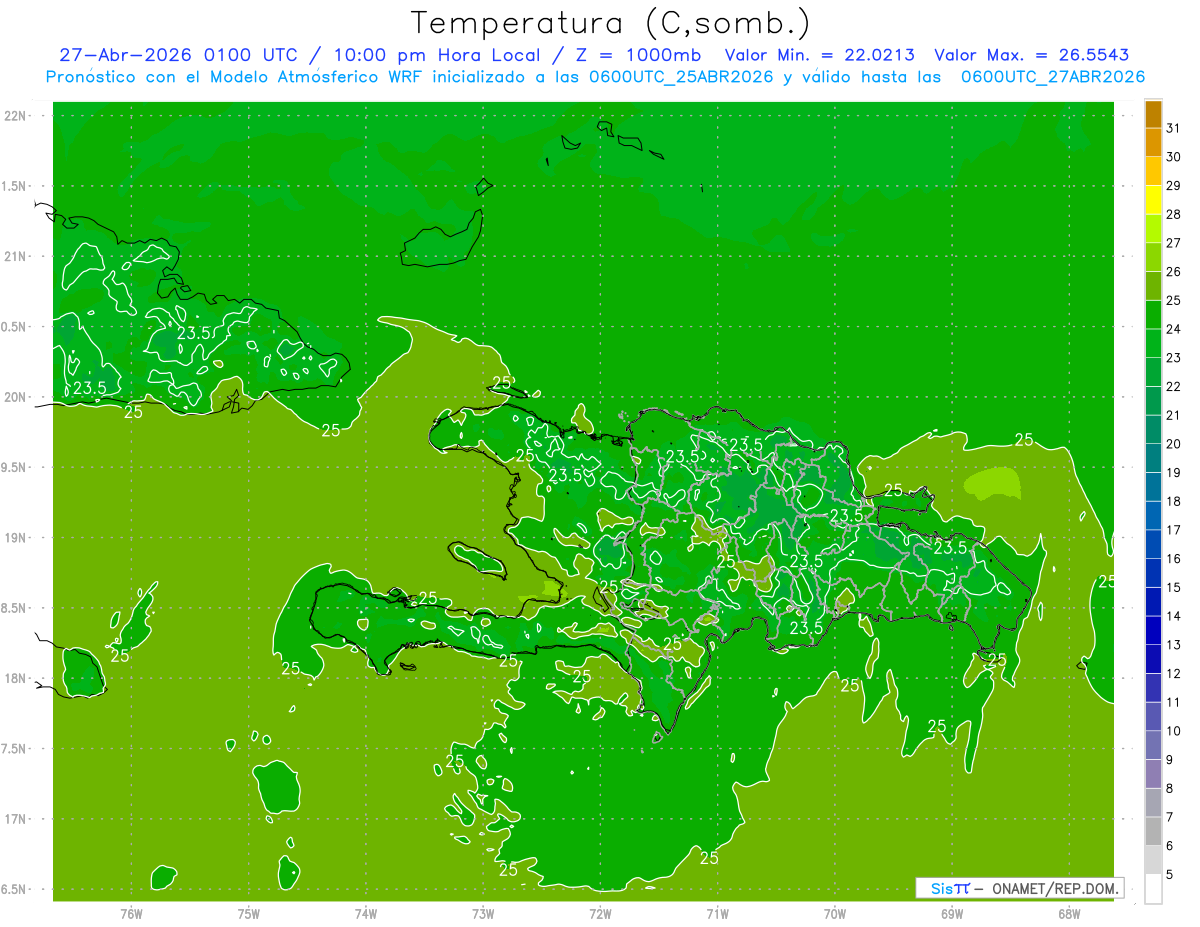This screenshot has height=927, width=1200.
Task: Click the orange 31 degree legend swatch
Action: coord(1153,114)
